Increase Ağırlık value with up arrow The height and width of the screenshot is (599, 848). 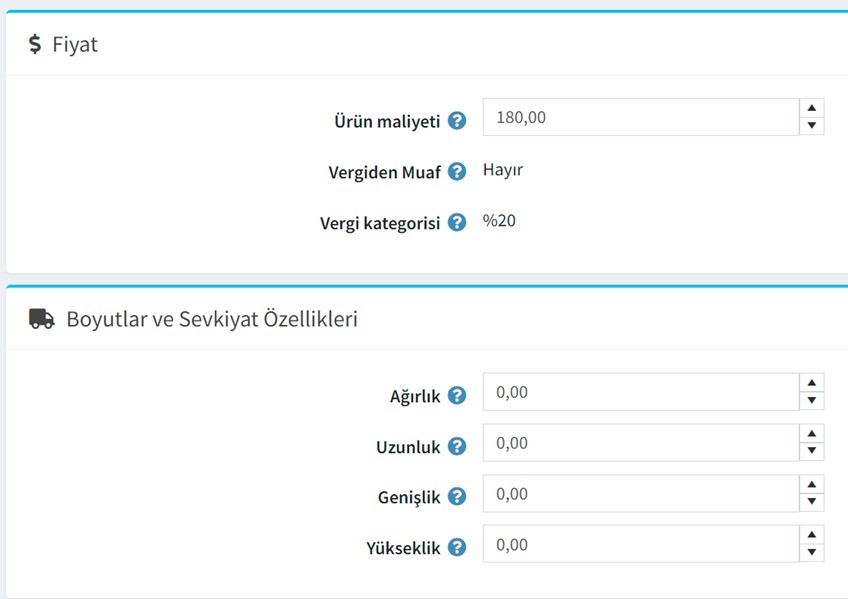pyautogui.click(x=812, y=383)
